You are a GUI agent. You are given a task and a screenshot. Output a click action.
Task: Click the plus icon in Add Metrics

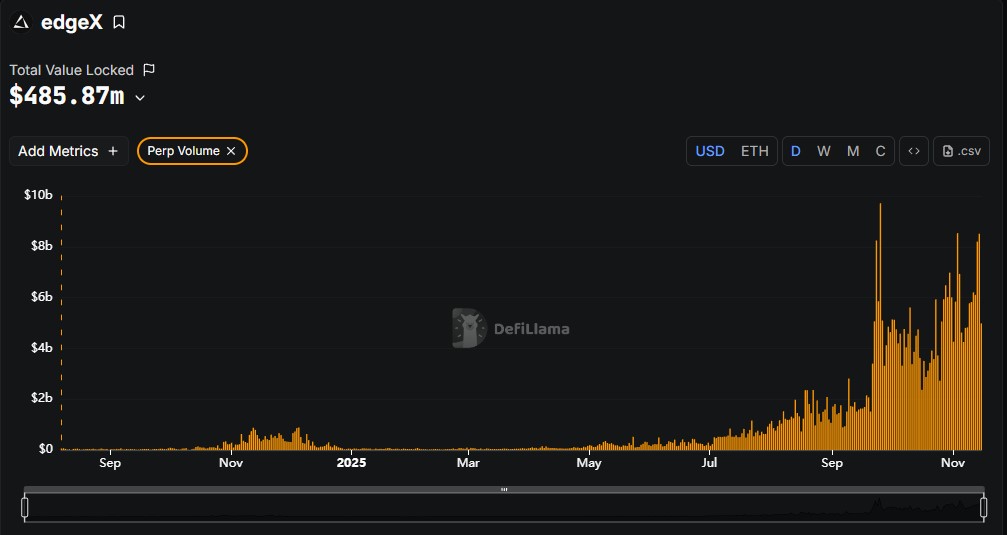click(113, 151)
